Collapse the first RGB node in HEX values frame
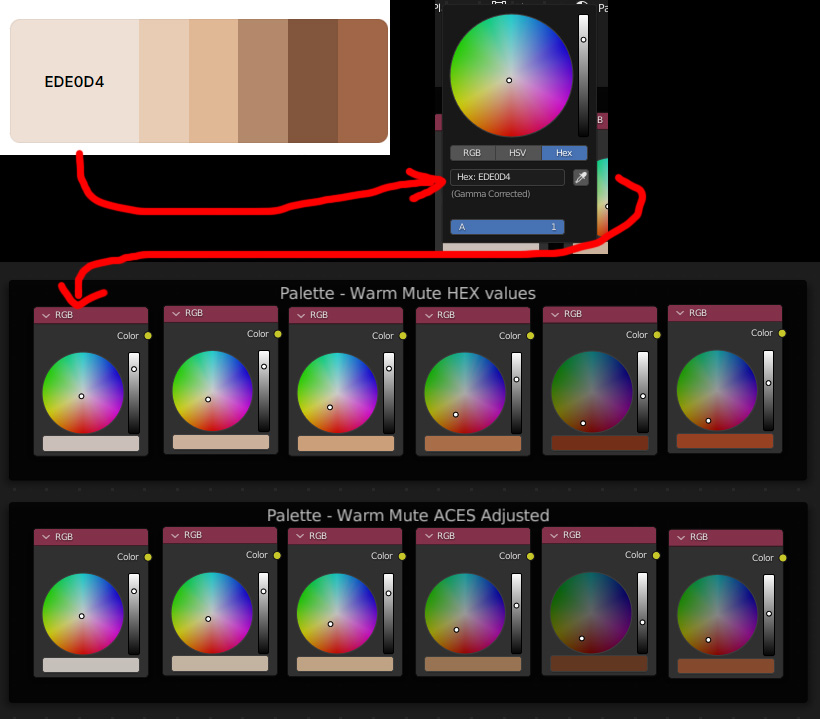820x719 pixels. click(46, 315)
